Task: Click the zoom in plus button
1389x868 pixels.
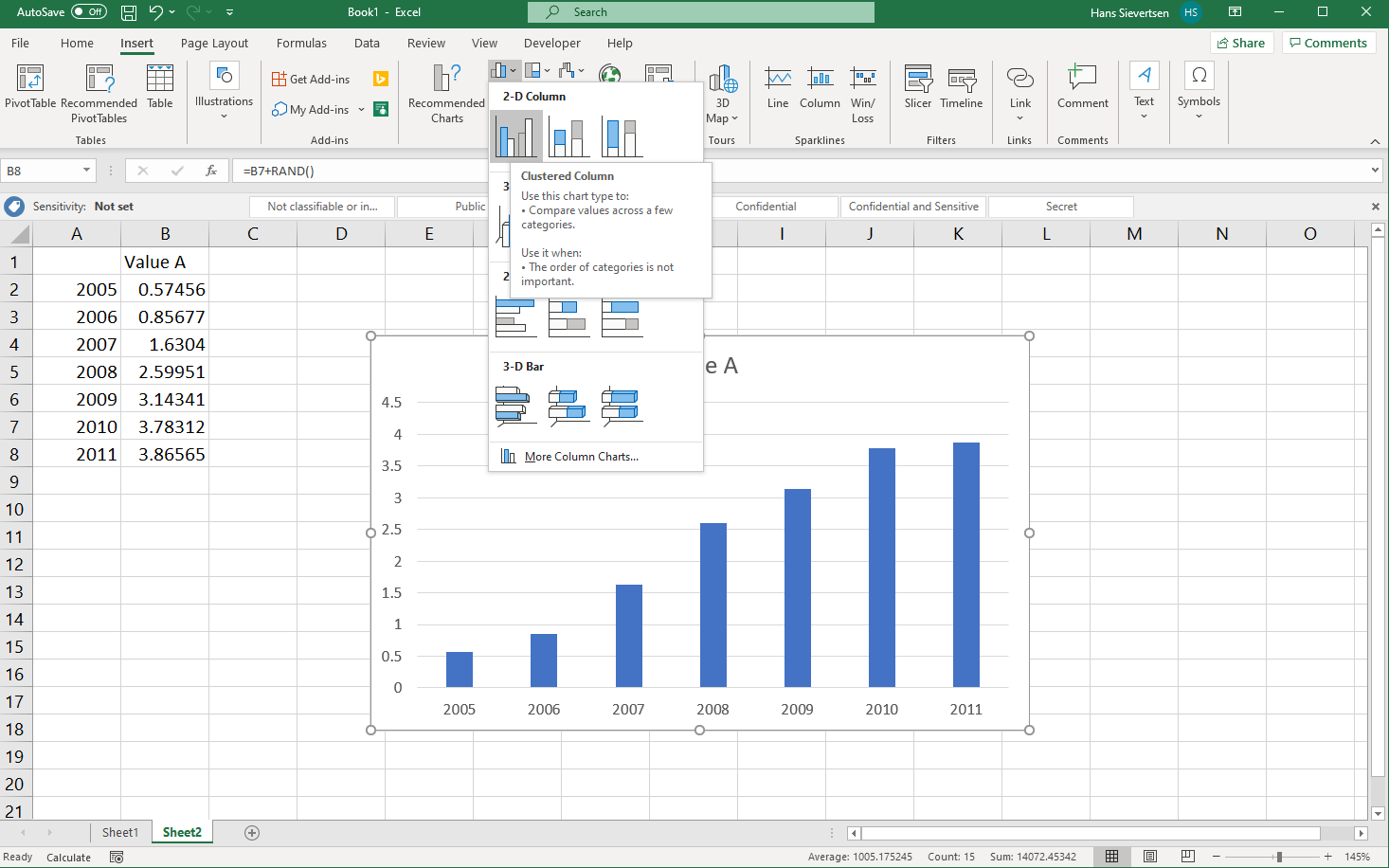Action: coord(1327,857)
